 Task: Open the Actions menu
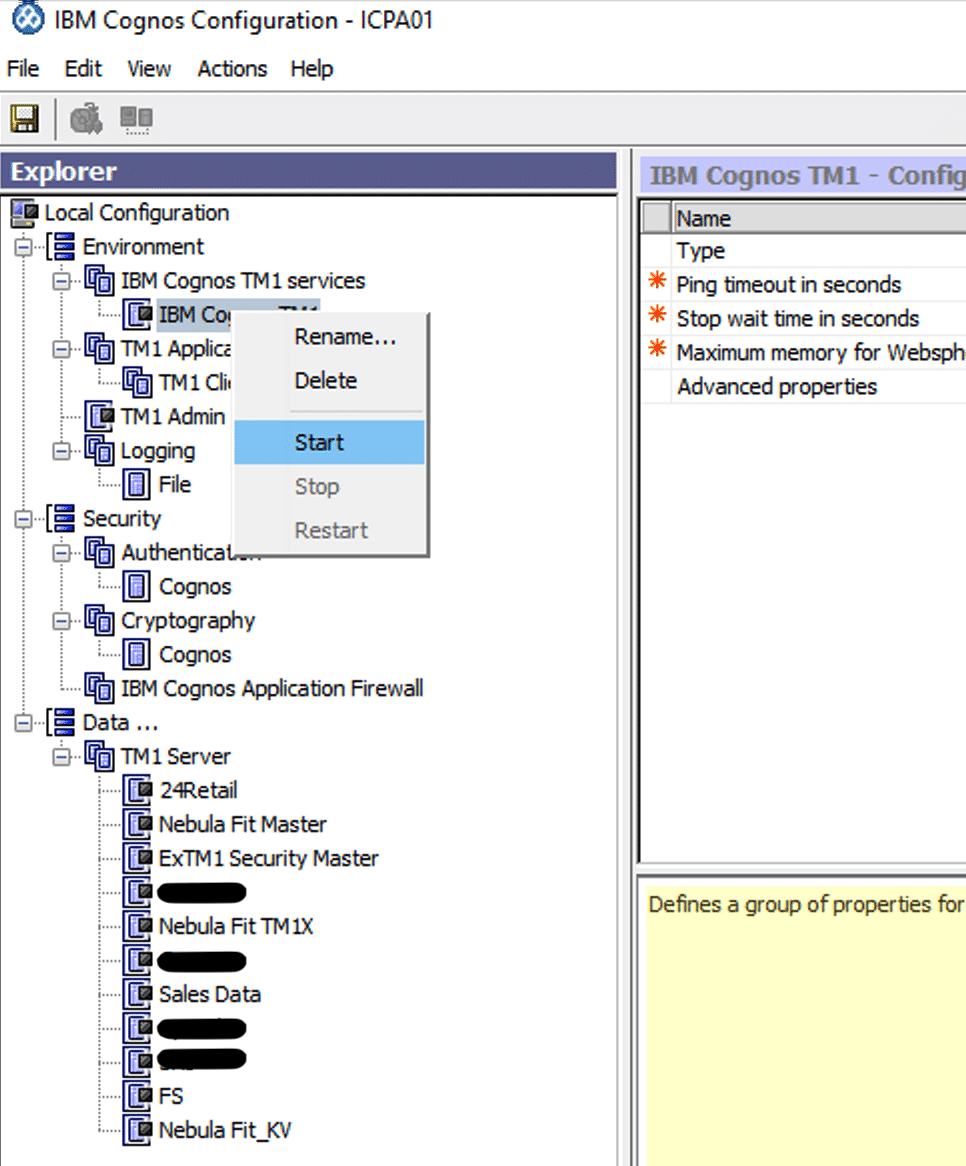pos(232,68)
